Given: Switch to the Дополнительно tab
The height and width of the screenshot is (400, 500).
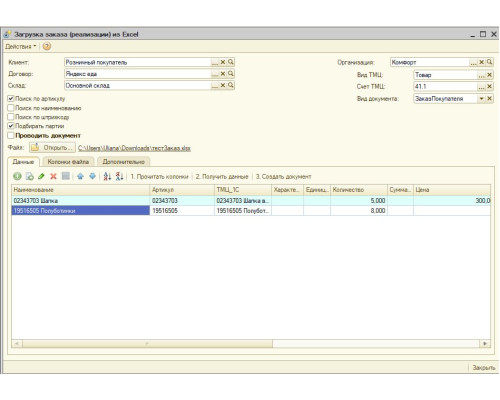Looking at the screenshot, I should 124,162.
